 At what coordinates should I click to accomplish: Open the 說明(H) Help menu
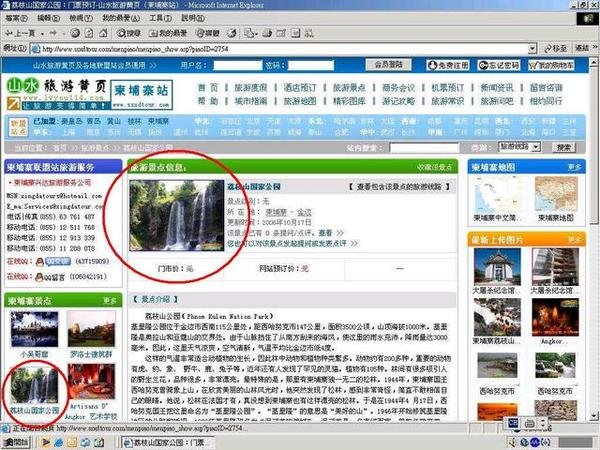click(192, 18)
